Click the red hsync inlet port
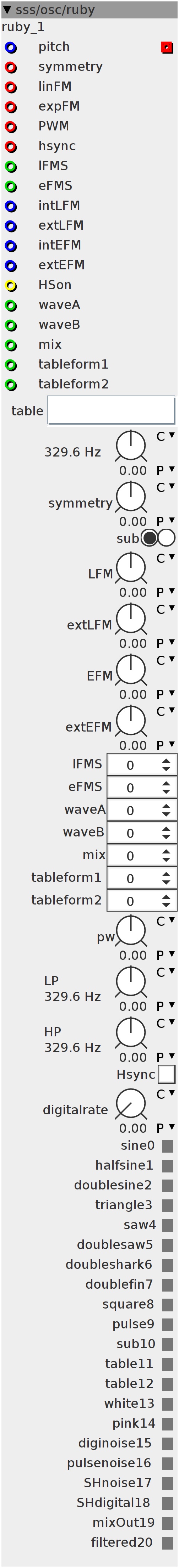 point(10,147)
